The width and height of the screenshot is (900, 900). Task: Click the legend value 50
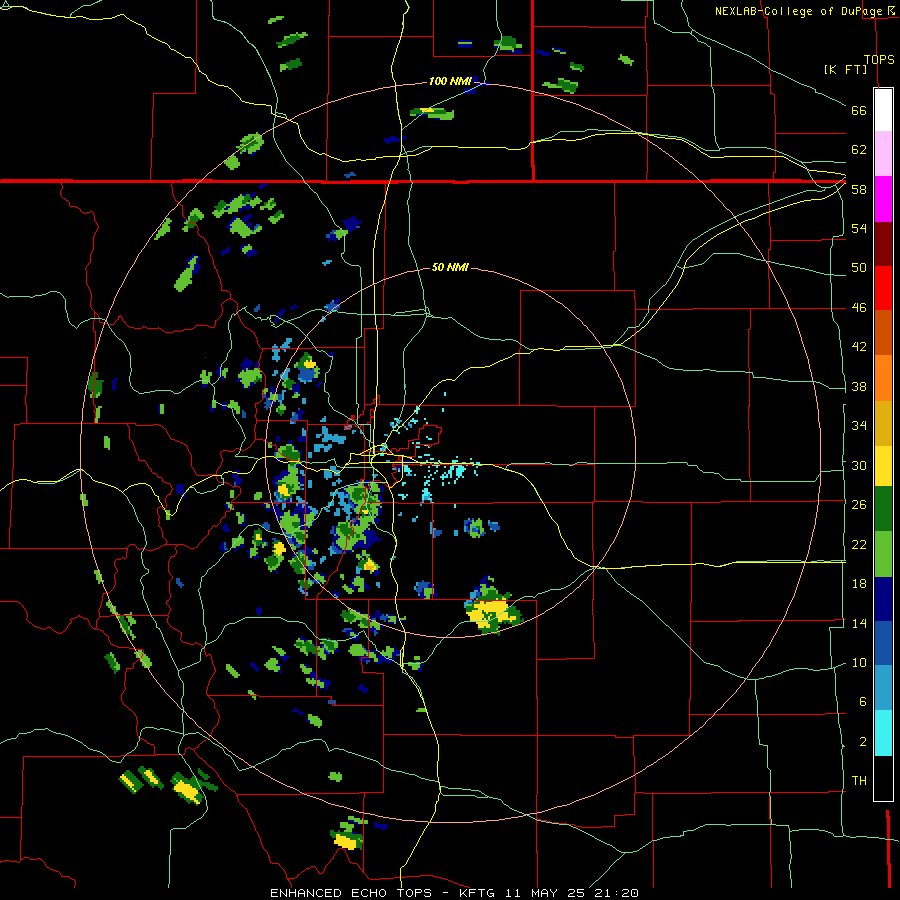859,268
